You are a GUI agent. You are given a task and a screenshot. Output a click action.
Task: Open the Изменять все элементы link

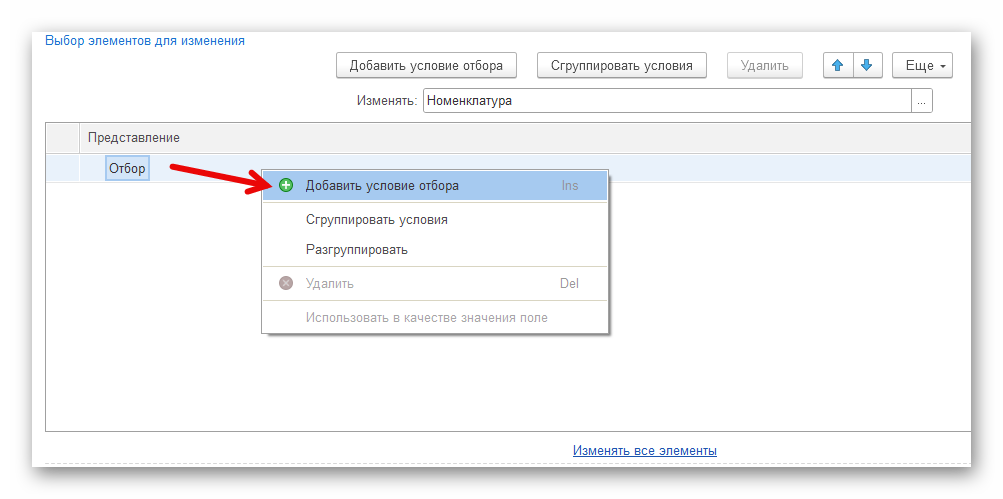tap(645, 450)
